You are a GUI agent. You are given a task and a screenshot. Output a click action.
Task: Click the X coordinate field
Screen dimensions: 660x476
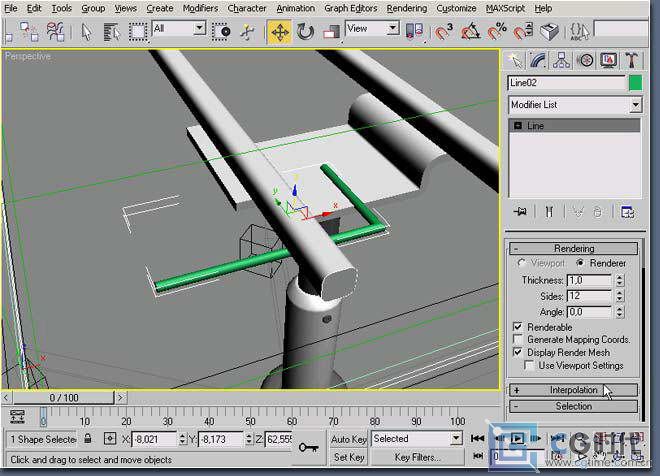(x=154, y=439)
